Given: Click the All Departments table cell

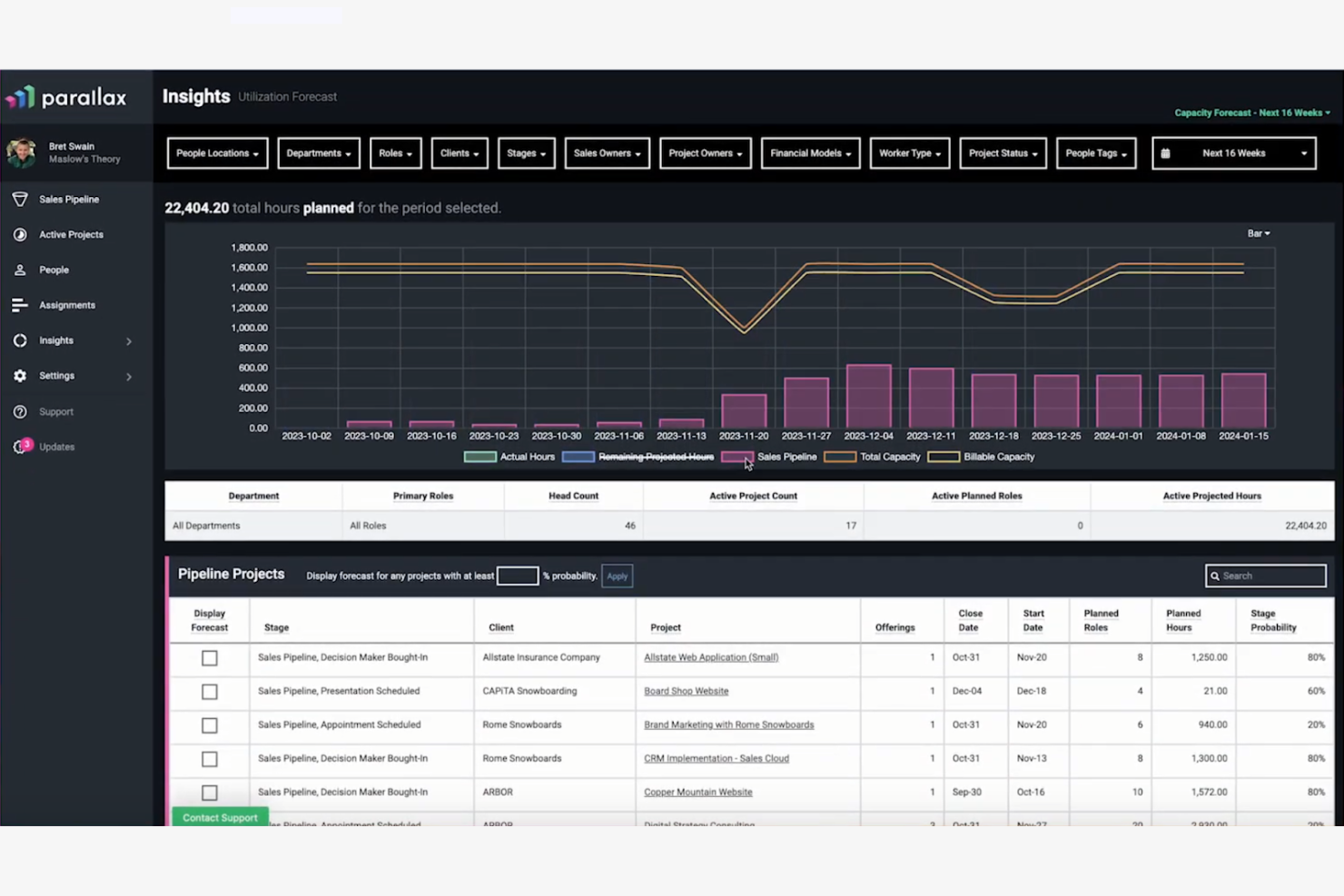Looking at the screenshot, I should [253, 526].
